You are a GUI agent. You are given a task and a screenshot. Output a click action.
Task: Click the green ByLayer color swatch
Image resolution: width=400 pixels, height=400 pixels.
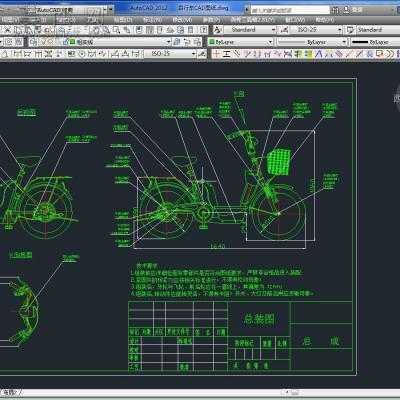pos(211,42)
